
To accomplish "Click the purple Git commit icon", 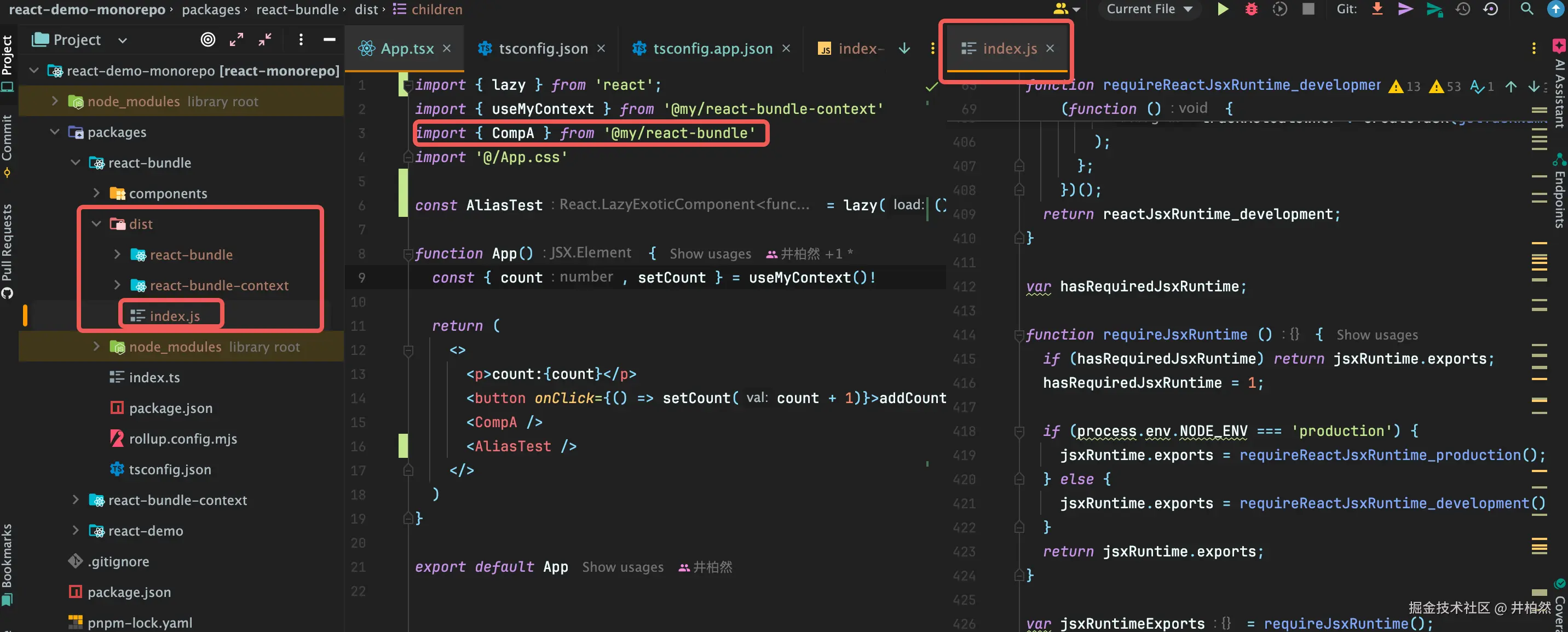I will click(1405, 9).
